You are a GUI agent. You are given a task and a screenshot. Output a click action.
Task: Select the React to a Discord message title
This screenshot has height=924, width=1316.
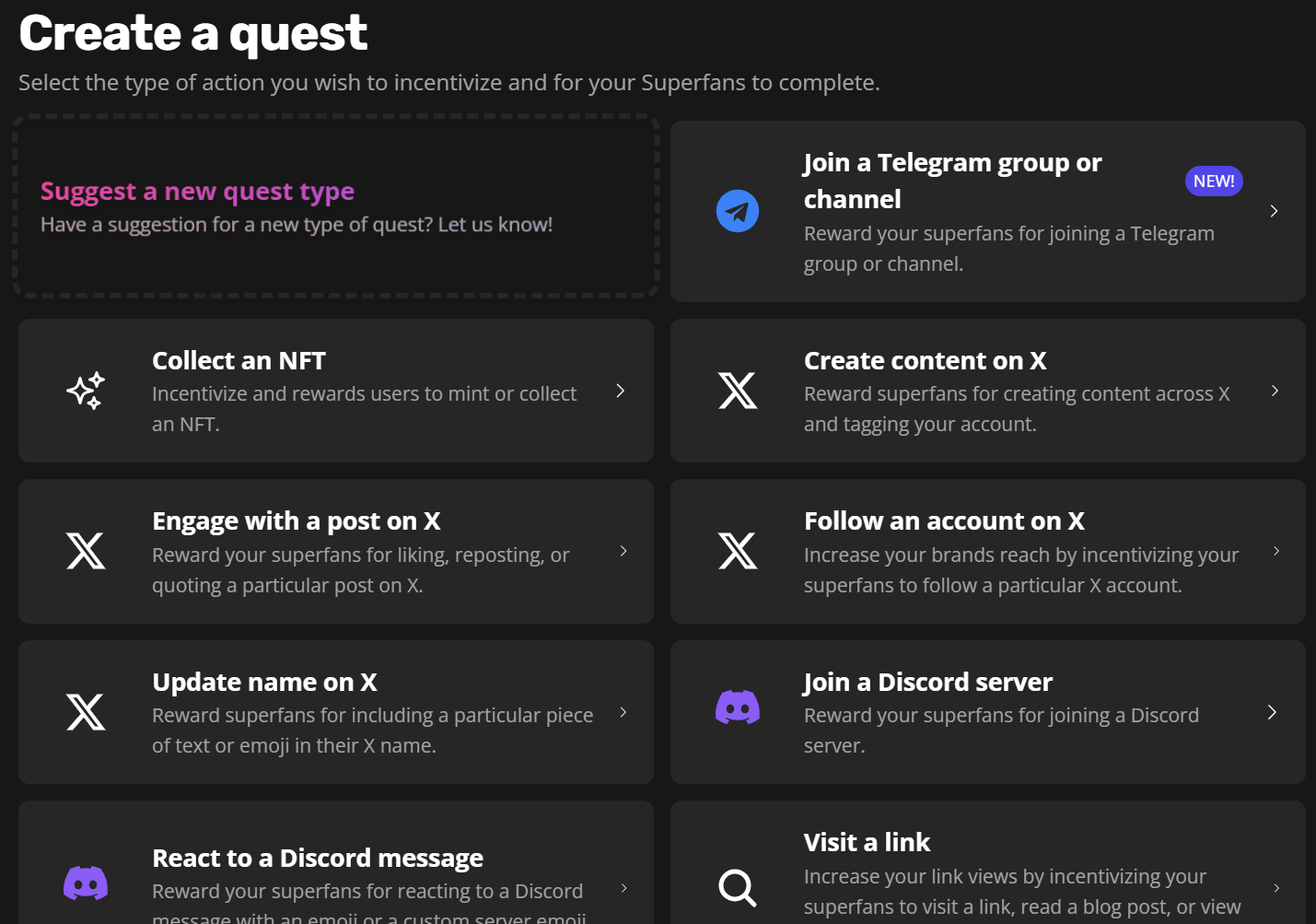pos(318,859)
